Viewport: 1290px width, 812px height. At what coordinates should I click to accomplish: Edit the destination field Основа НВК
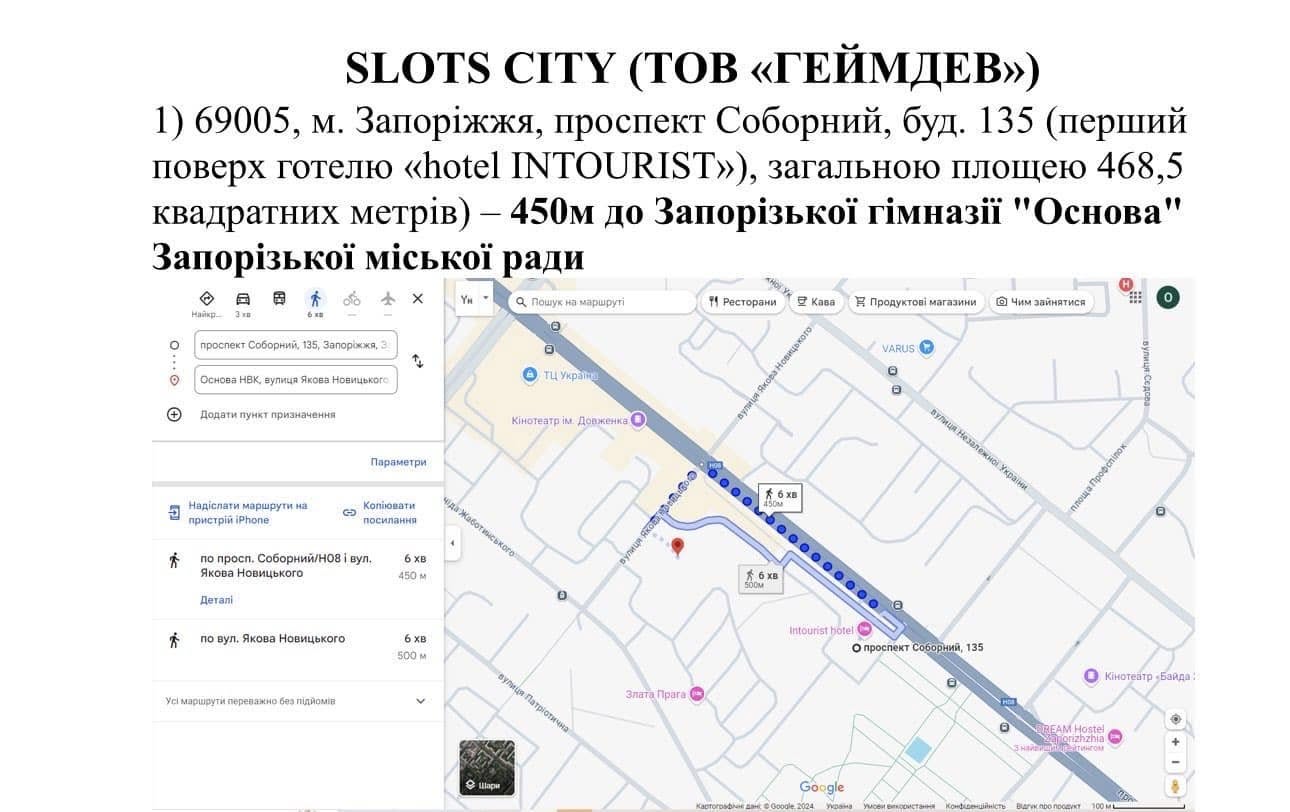point(296,380)
